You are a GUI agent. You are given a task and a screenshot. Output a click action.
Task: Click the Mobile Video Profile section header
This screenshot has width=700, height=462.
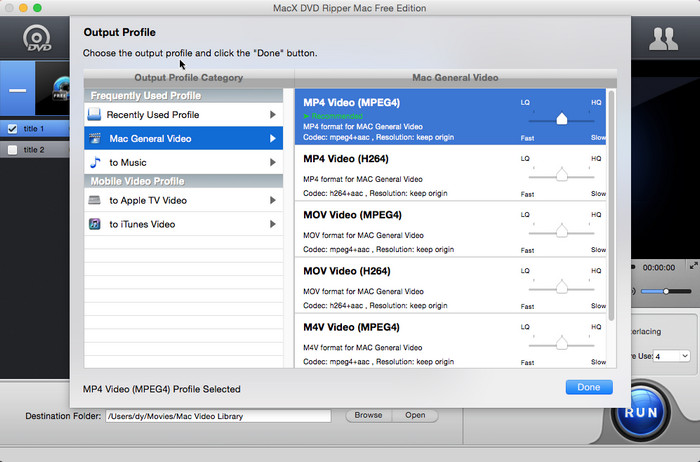click(183, 181)
